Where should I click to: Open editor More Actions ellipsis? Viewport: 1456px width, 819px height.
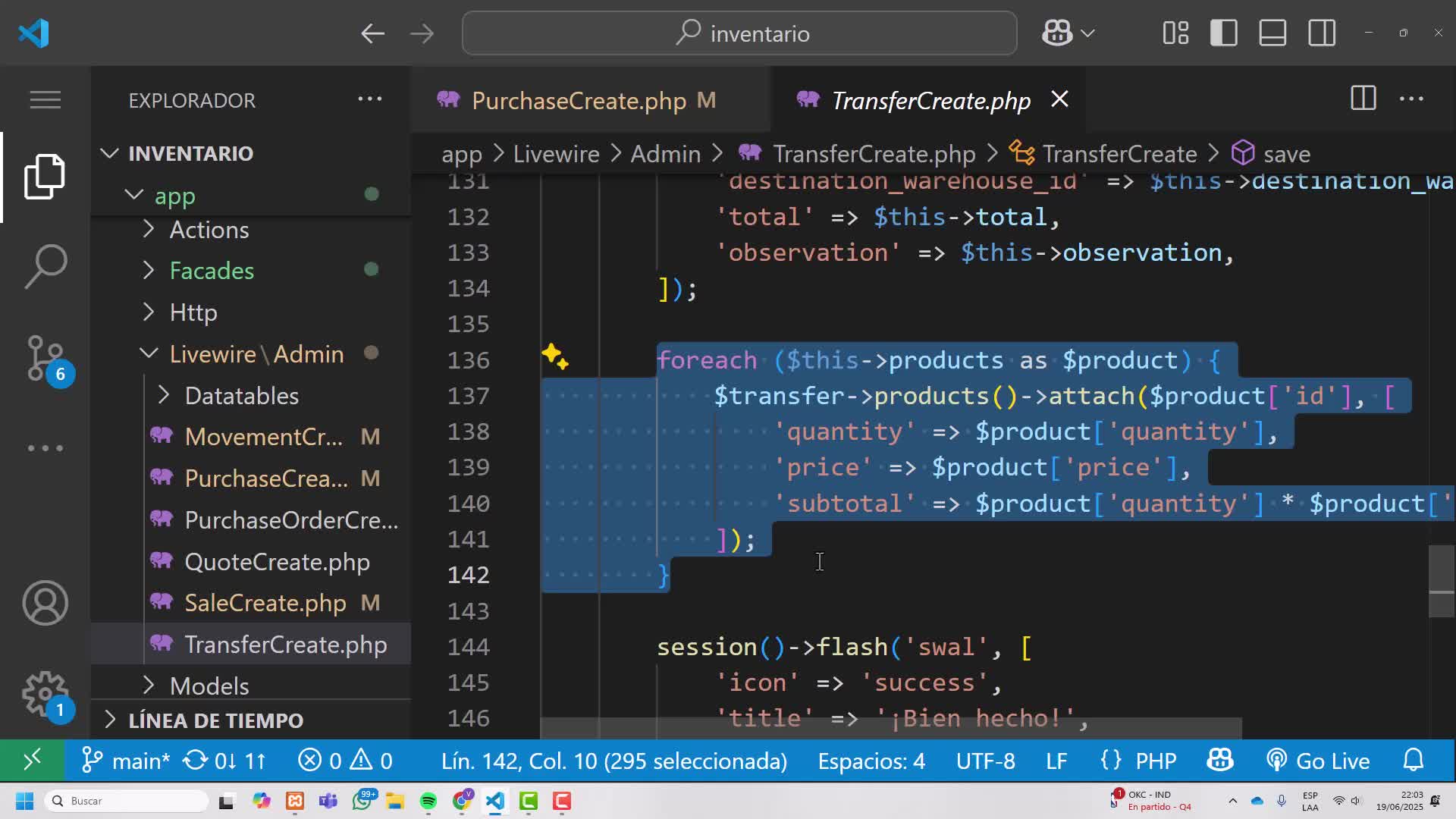coord(1411,99)
